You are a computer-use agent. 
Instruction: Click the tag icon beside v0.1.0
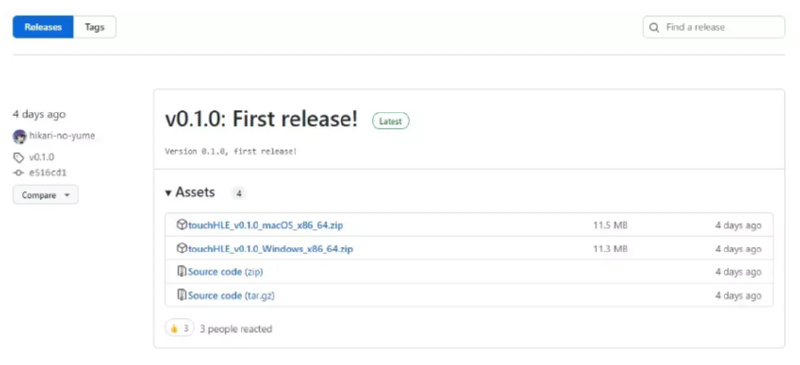click(x=19, y=157)
